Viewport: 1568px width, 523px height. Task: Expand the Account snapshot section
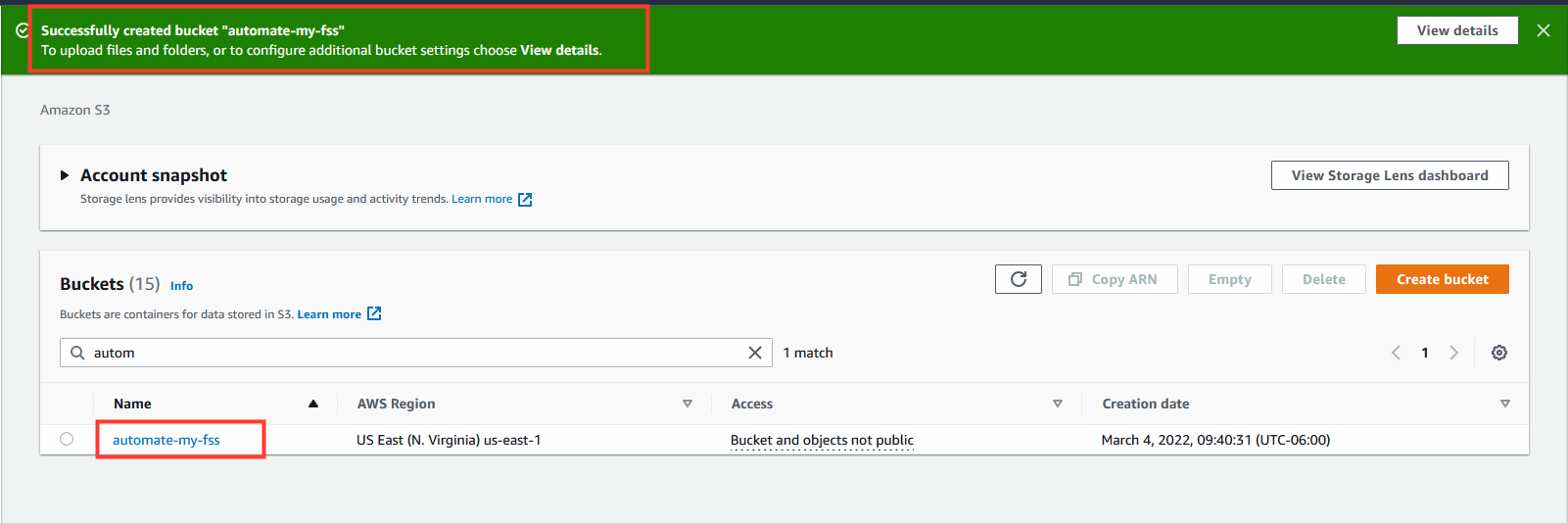[x=65, y=175]
